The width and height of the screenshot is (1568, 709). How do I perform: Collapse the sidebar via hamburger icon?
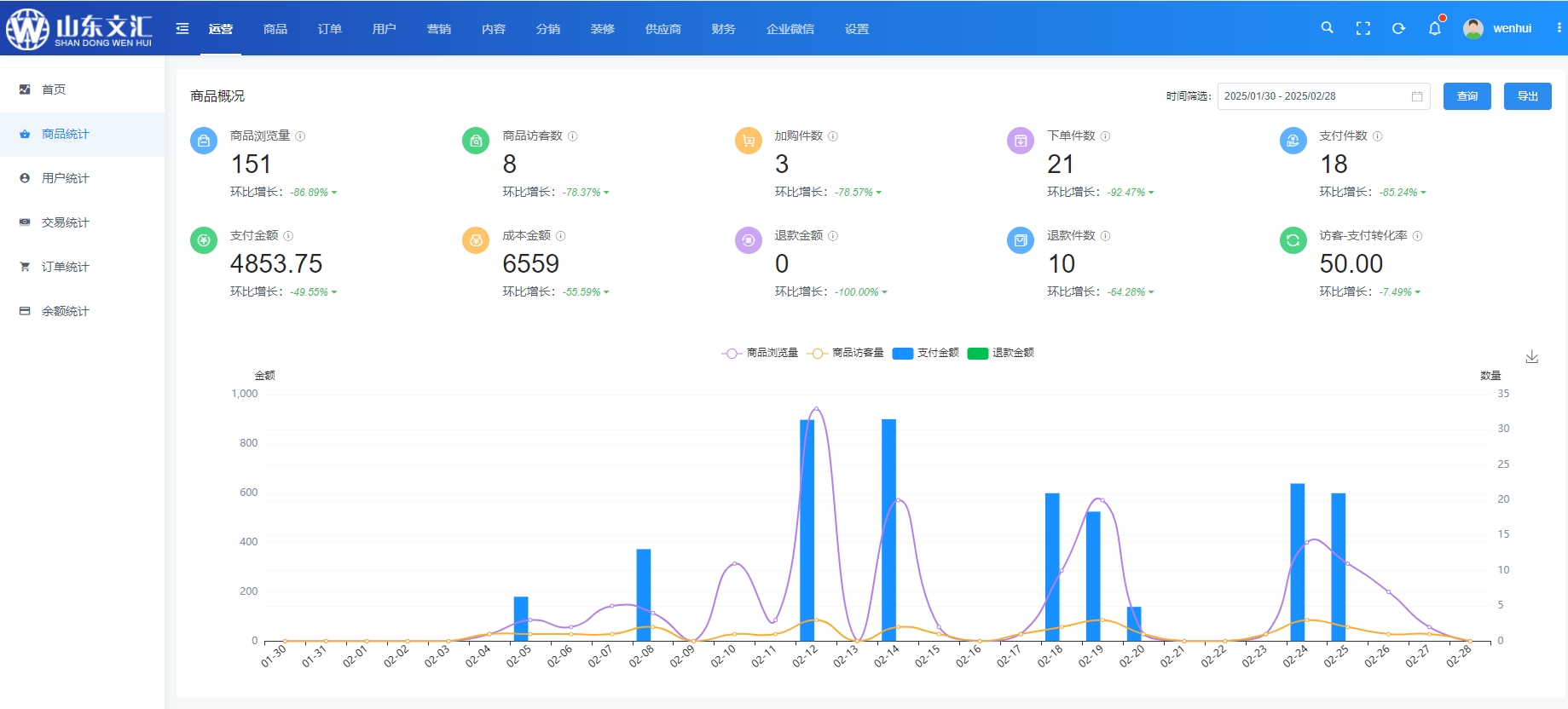182,28
